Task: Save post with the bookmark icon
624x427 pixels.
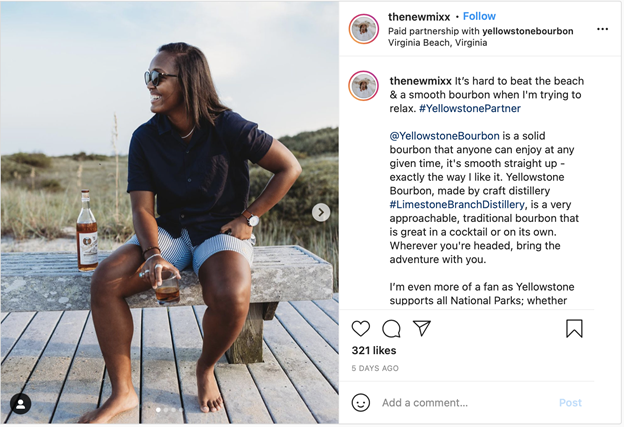Action: [574, 328]
